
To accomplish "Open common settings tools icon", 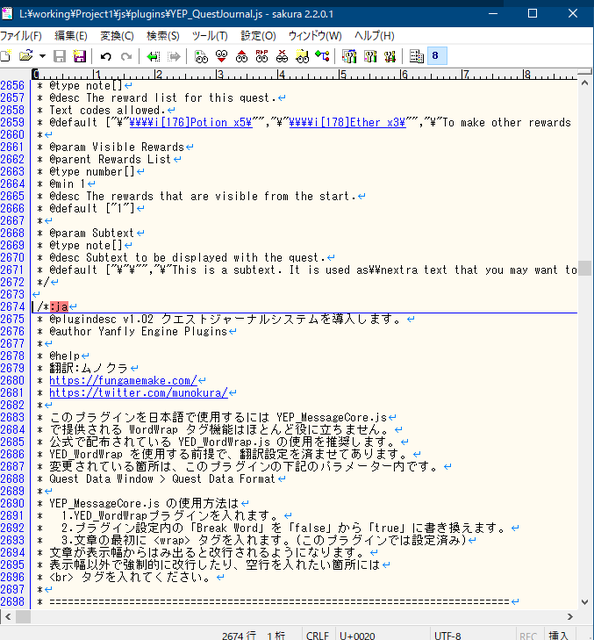I will click(390, 56).
